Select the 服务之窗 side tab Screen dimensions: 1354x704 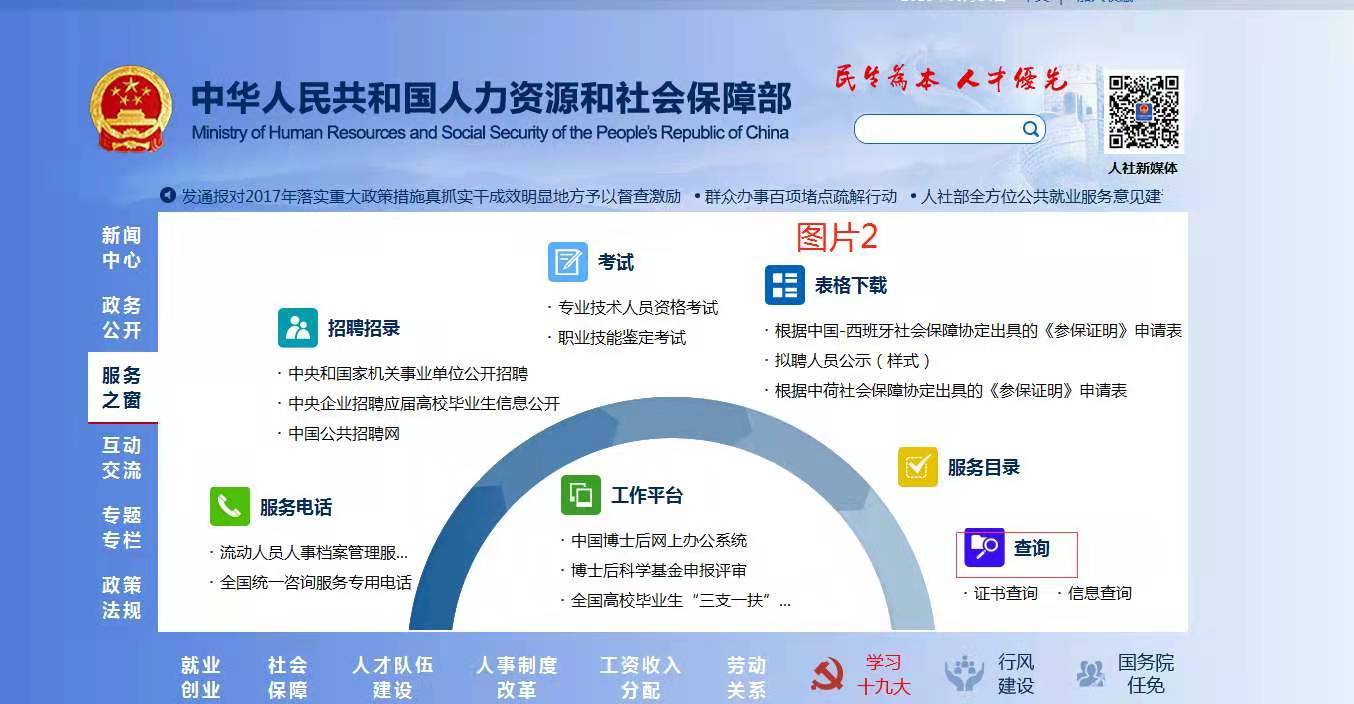pos(122,388)
